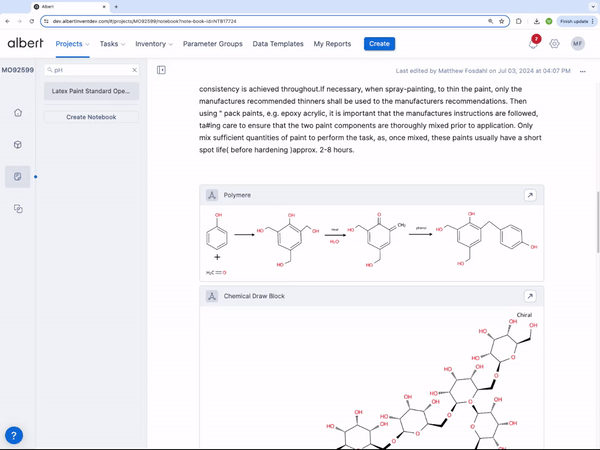
Task: Open the MF user avatar menu
Action: (x=578, y=44)
